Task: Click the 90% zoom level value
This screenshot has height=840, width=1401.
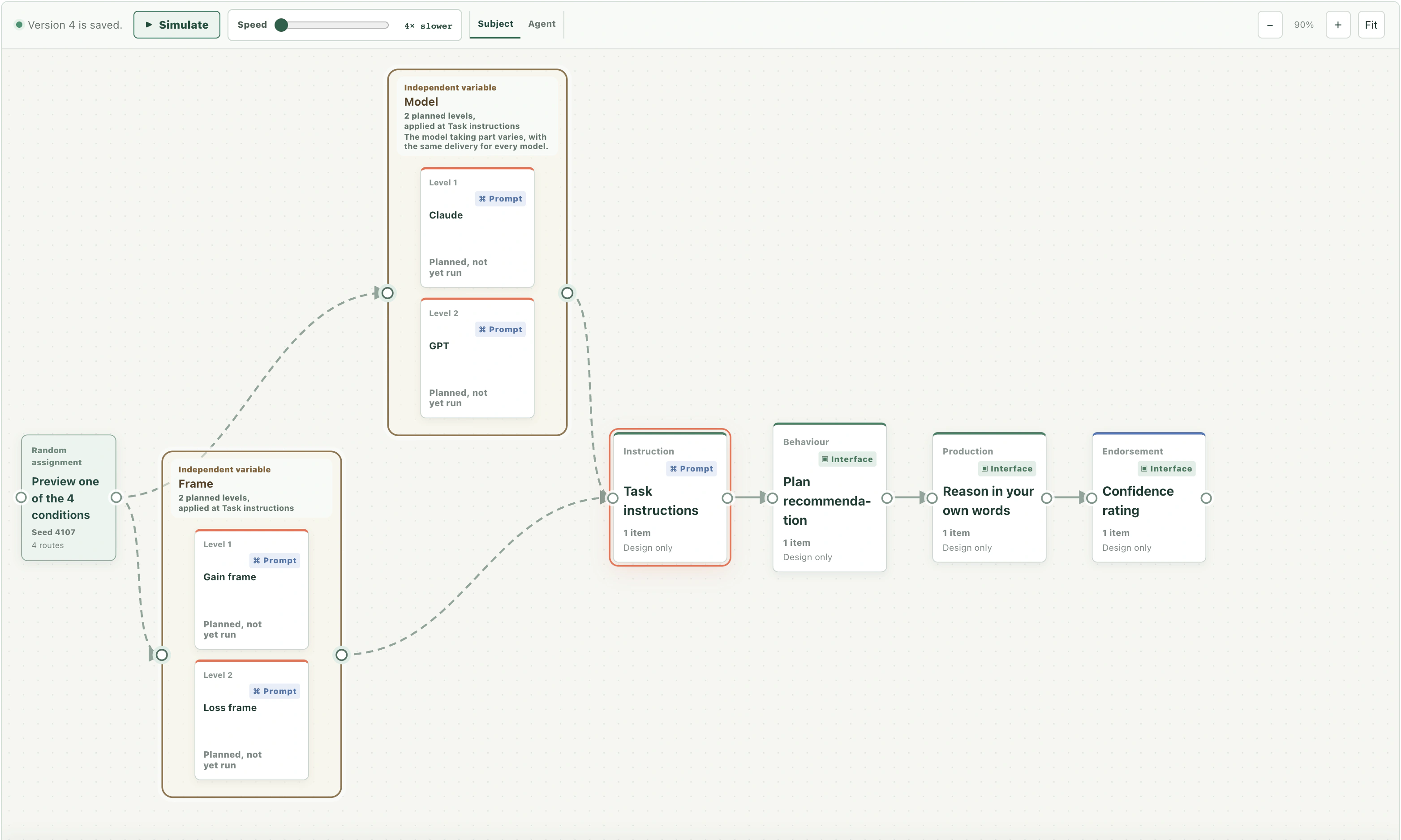Action: (1304, 25)
